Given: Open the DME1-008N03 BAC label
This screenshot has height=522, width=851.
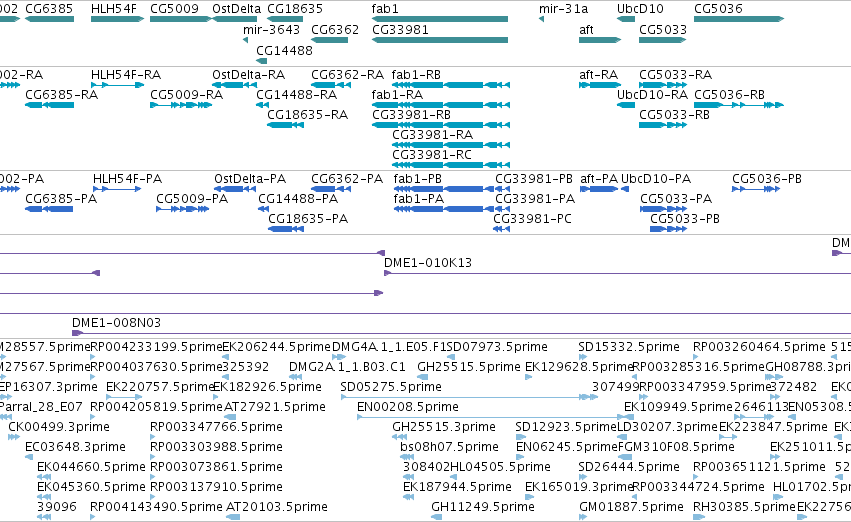Looking at the screenshot, I should [x=117, y=323].
